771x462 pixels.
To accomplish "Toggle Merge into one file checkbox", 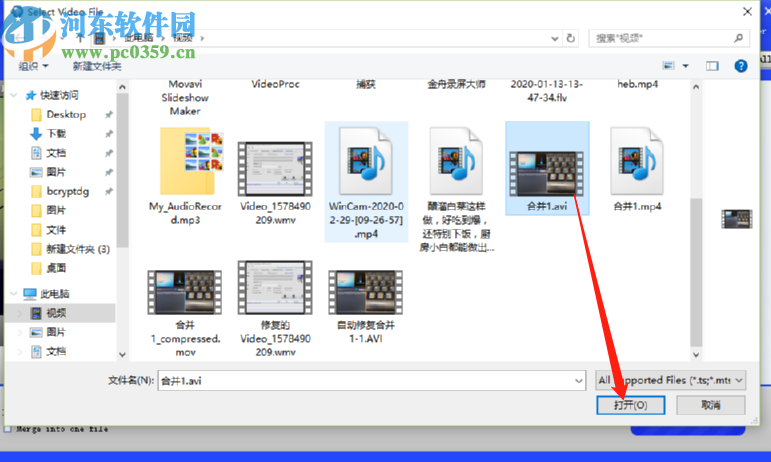I will click(x=7, y=429).
